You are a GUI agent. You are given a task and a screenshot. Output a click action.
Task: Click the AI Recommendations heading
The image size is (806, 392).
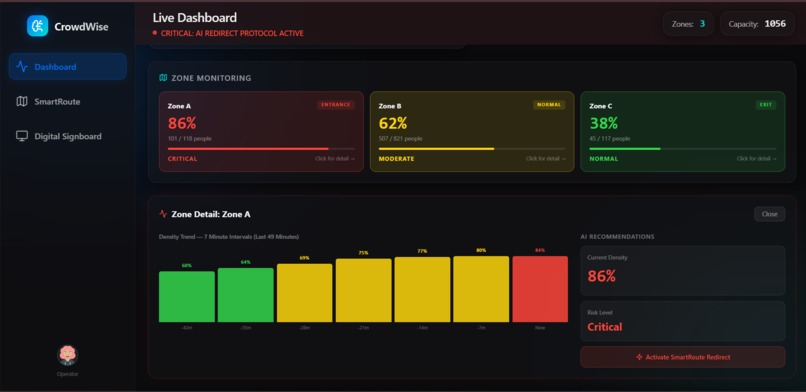[617, 237]
